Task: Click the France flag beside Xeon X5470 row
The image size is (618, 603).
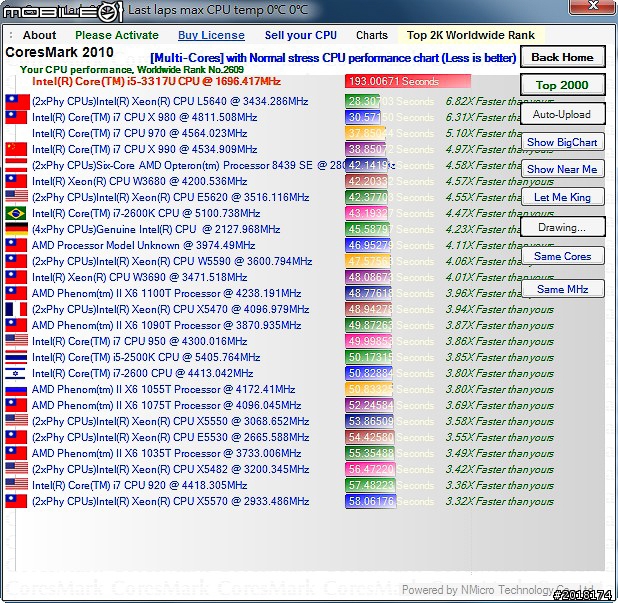Action: click(x=16, y=309)
